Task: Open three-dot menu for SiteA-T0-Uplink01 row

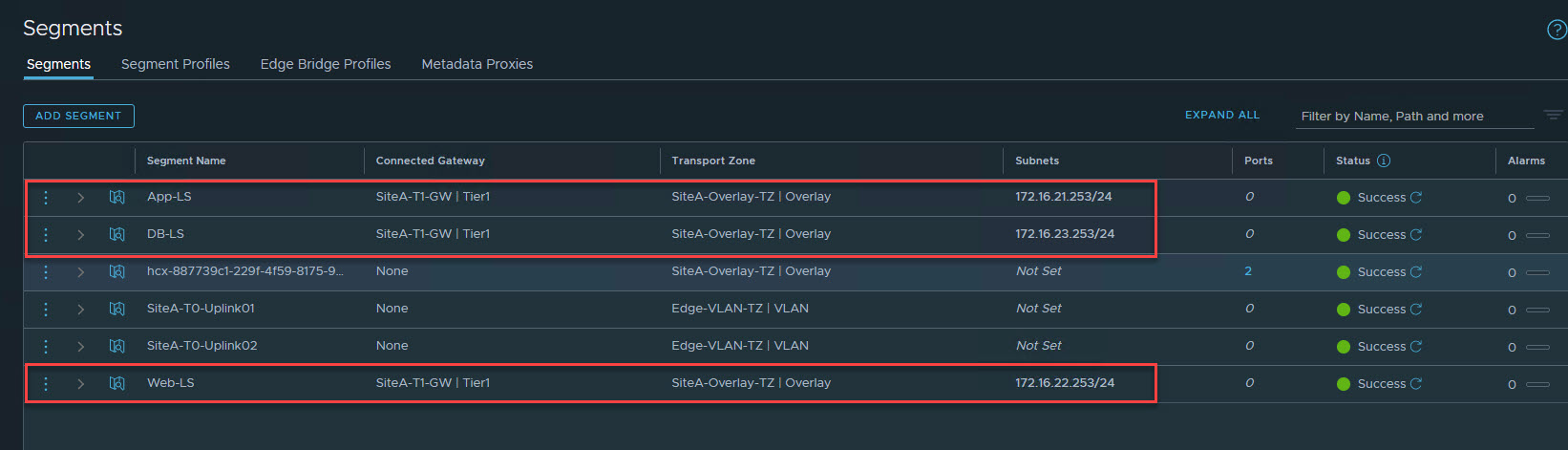Action: pos(46,309)
